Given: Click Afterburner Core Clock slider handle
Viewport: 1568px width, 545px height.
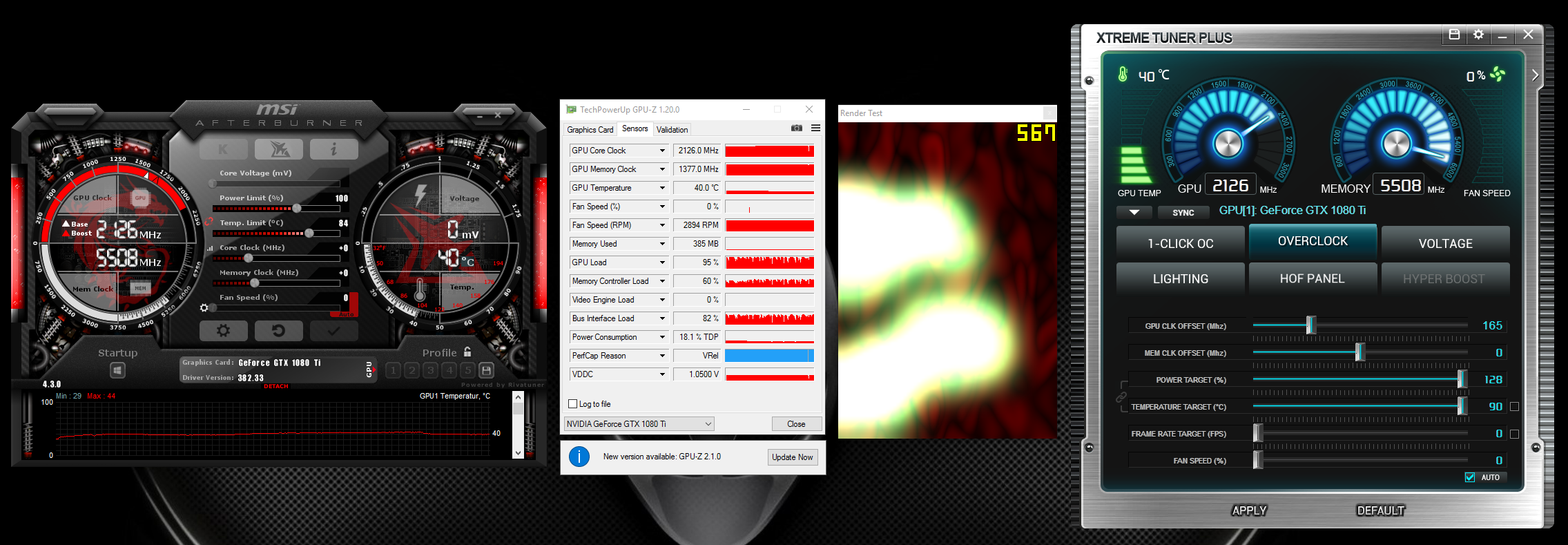Looking at the screenshot, I should (249, 258).
